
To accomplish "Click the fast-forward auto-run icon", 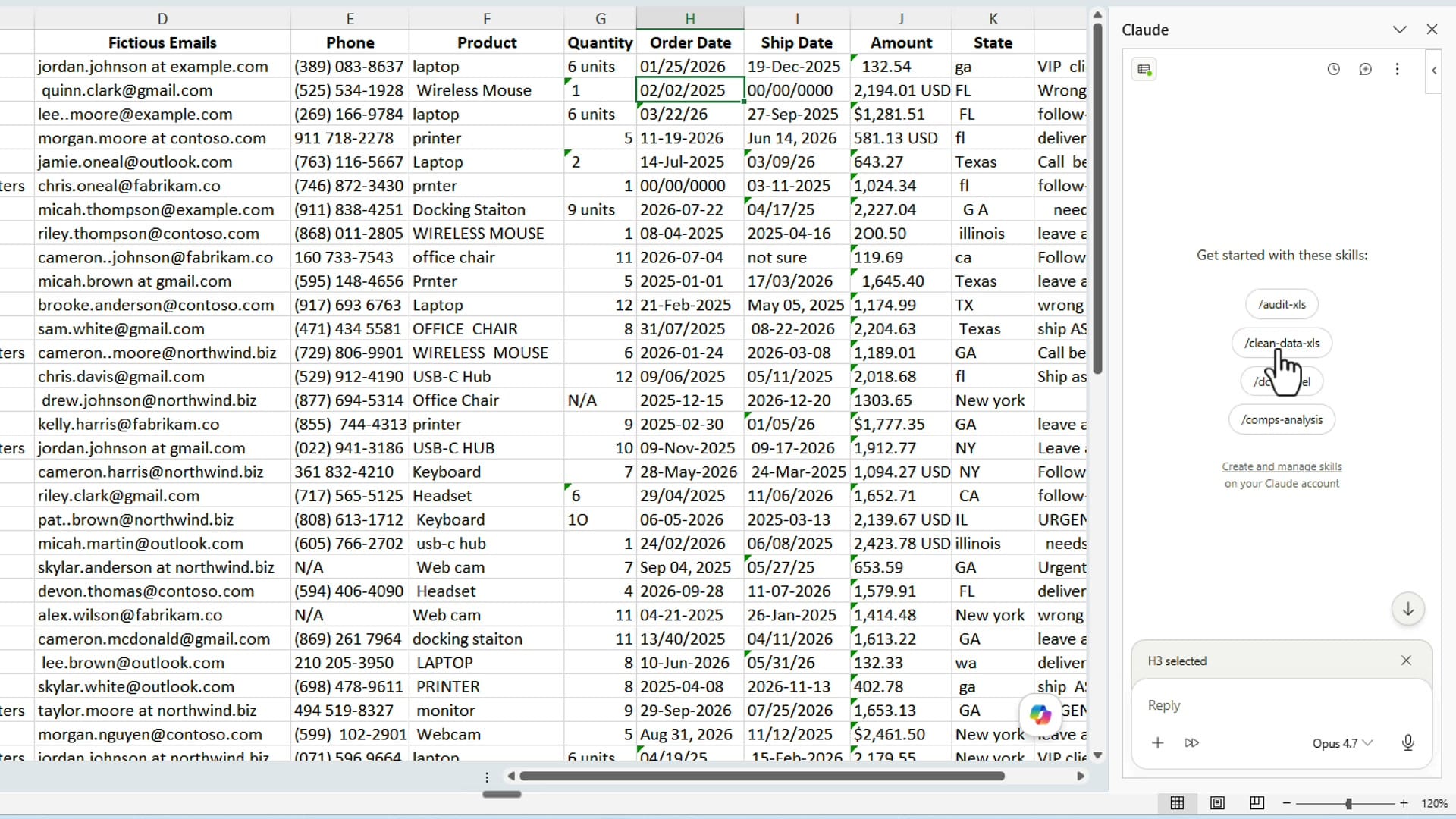I will pos(1191,742).
